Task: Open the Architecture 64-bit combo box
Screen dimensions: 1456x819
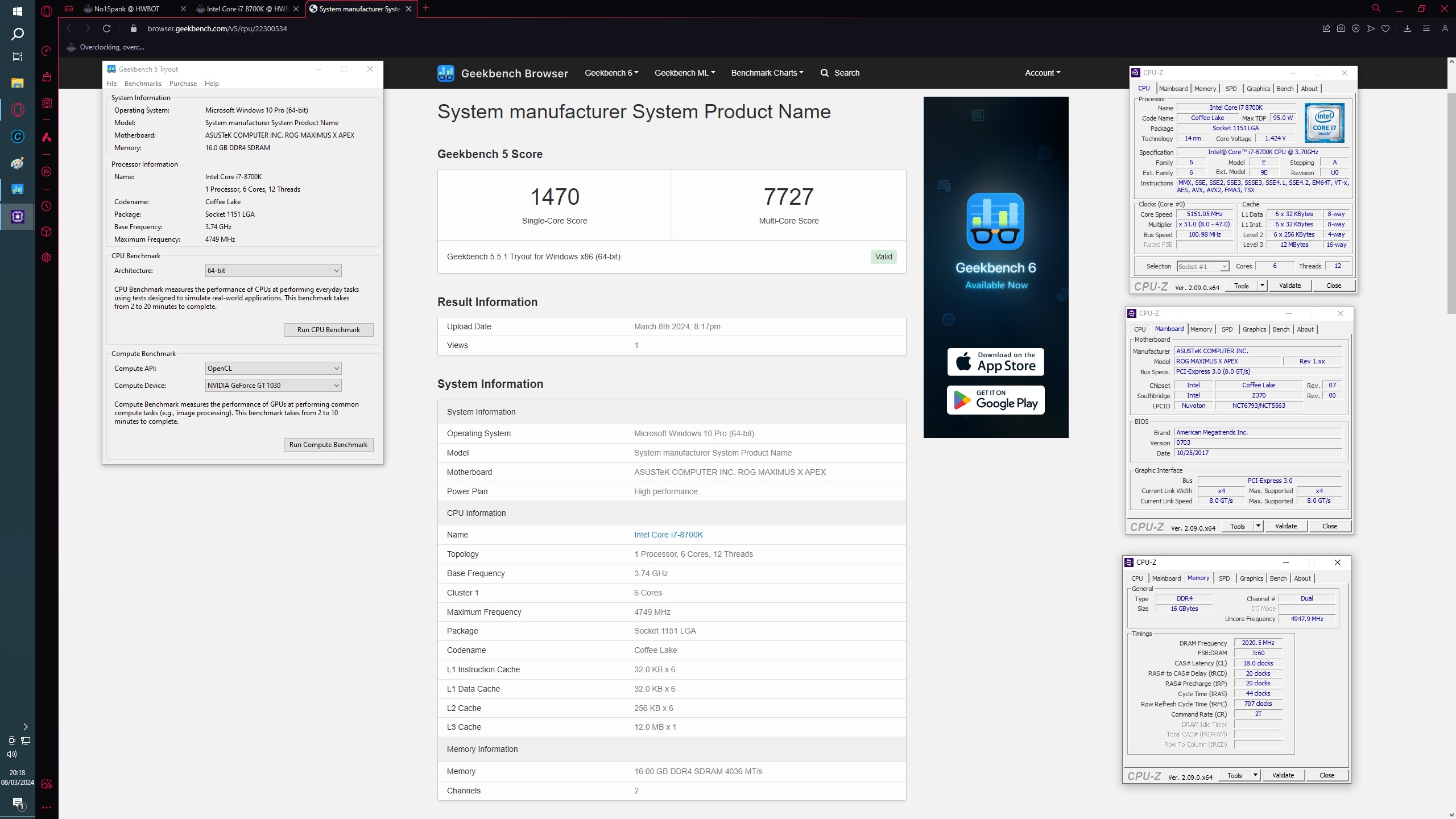Action: [273, 271]
